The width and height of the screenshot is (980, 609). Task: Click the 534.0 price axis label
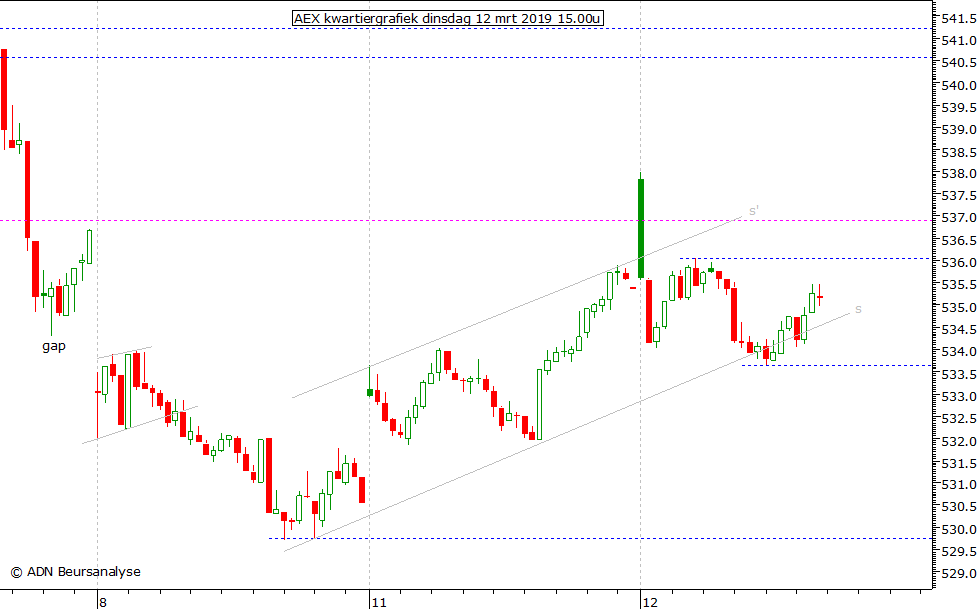(x=959, y=351)
